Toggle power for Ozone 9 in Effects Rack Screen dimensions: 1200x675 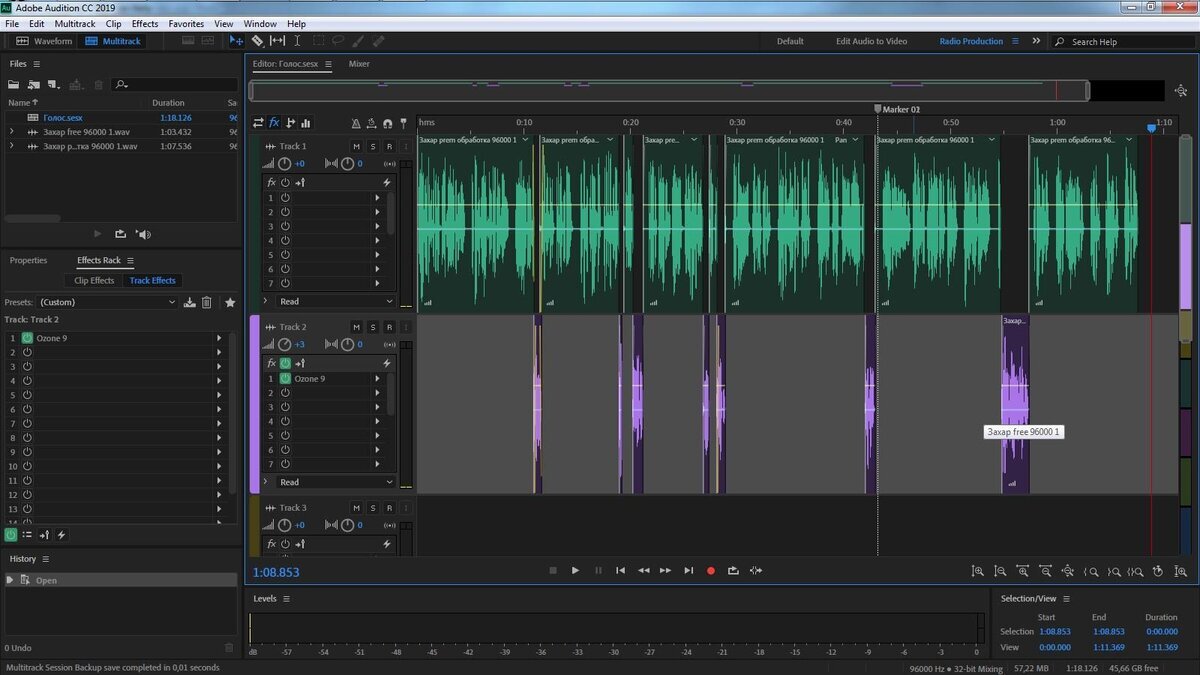click(27, 338)
